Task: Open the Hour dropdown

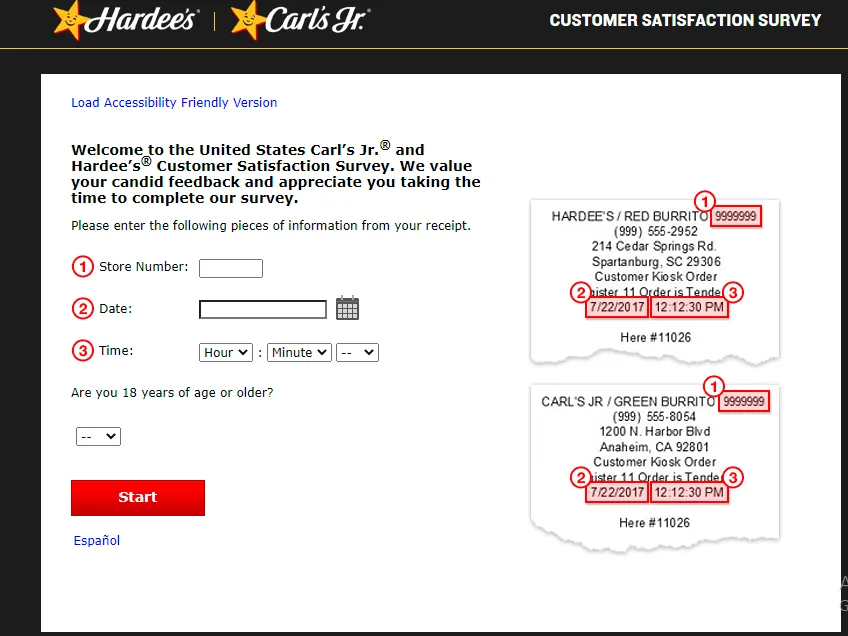Action: (x=226, y=352)
